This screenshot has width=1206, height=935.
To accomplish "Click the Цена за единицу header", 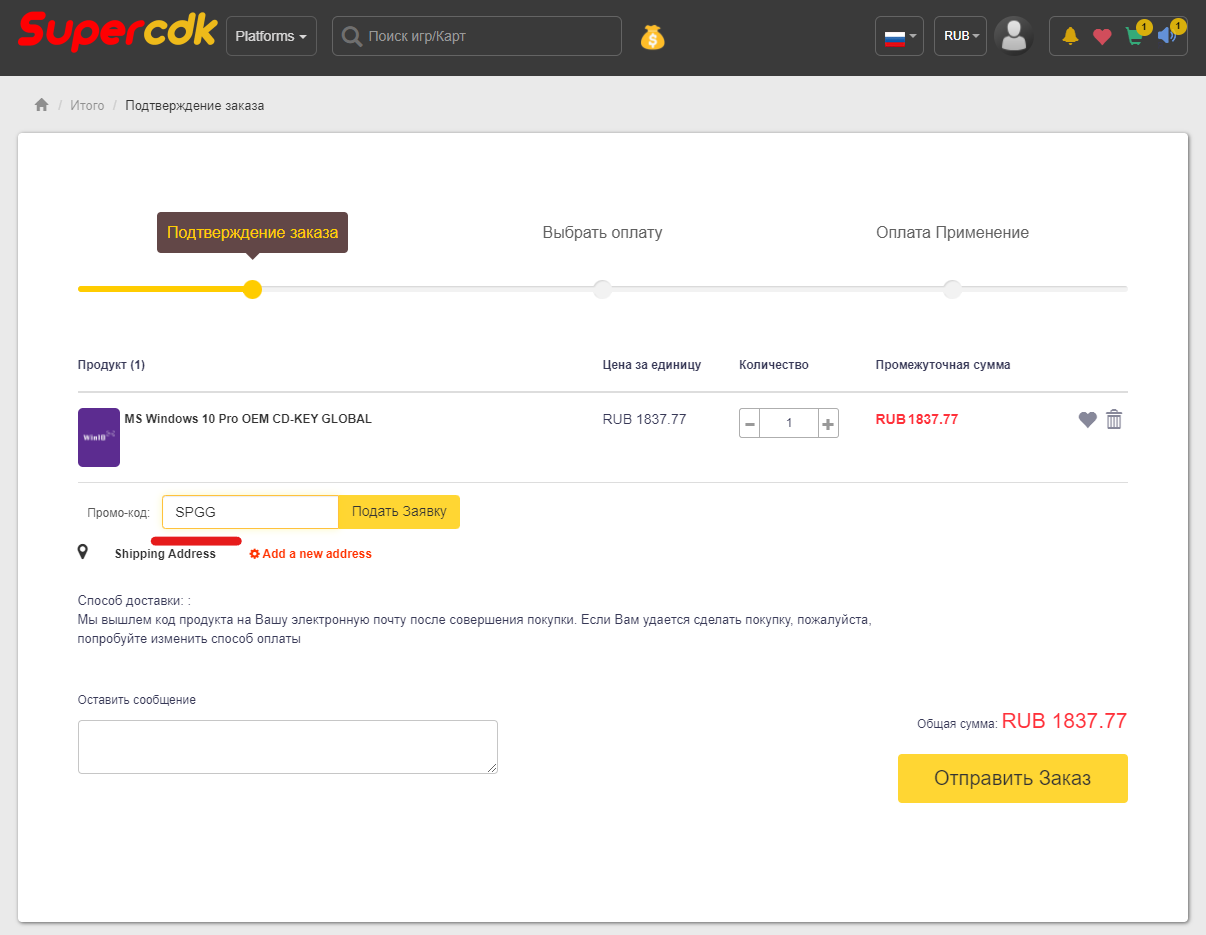I will point(652,365).
